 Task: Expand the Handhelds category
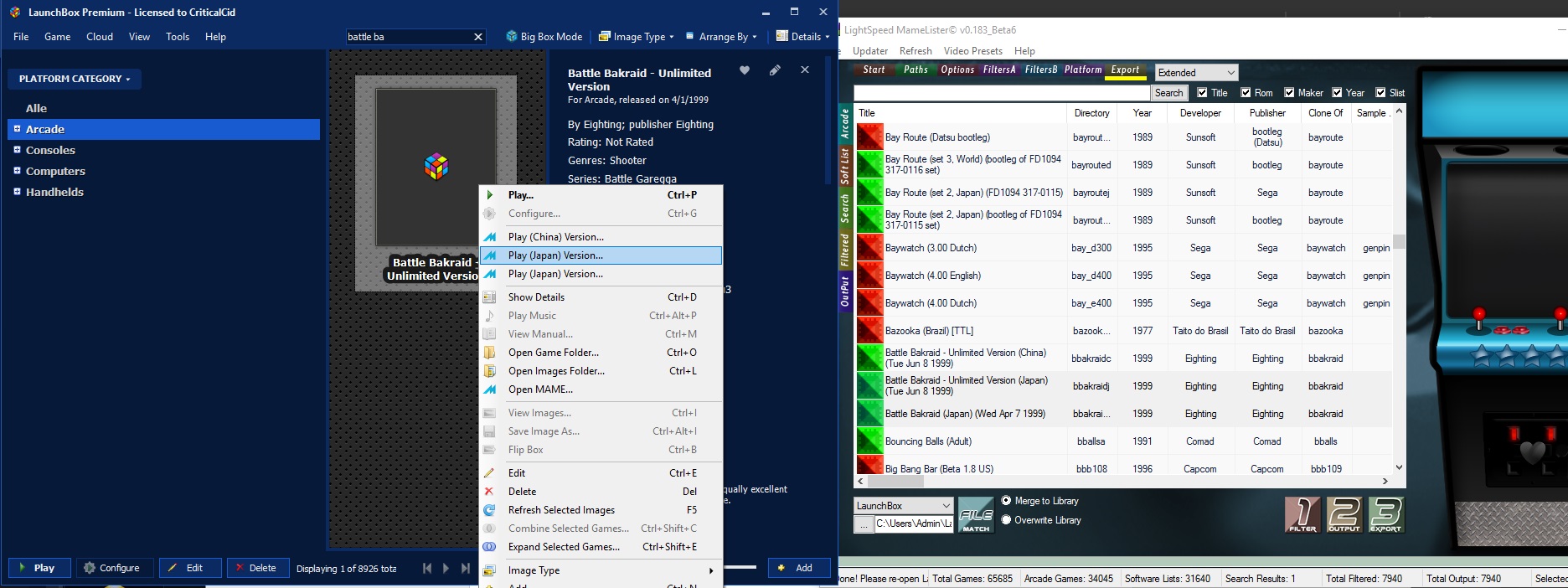tap(17, 192)
